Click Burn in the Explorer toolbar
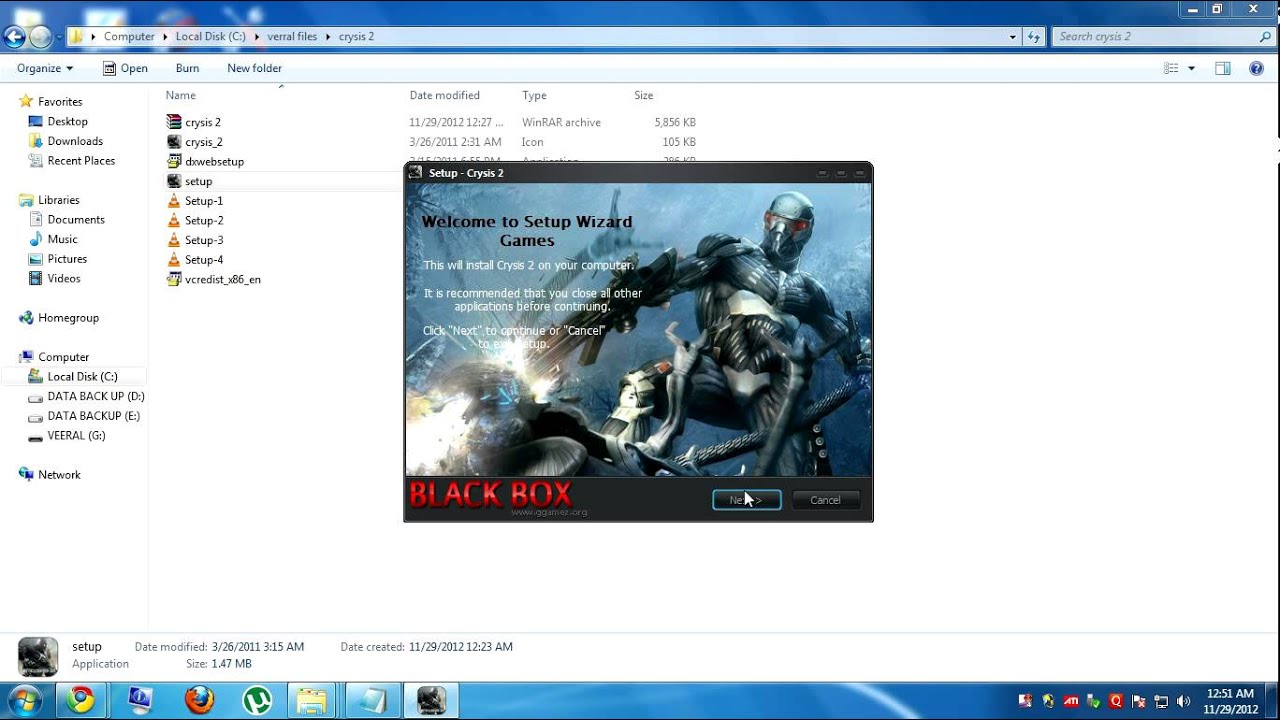Viewport: 1280px width, 720px height. tap(187, 68)
